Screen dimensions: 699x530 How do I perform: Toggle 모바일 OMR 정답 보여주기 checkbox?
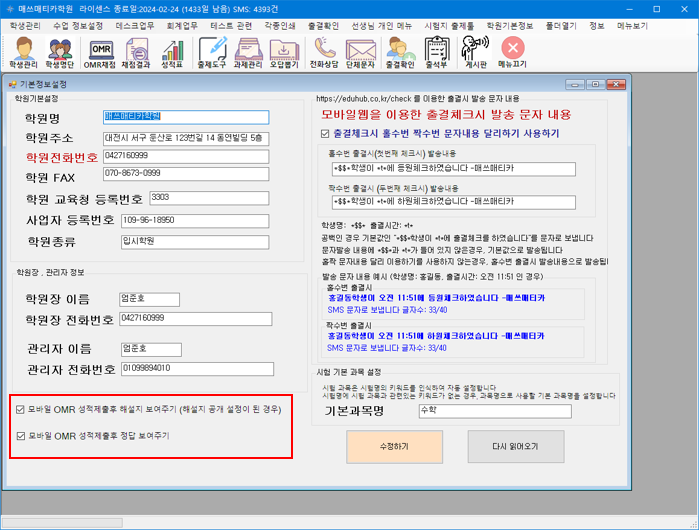(x=21, y=436)
